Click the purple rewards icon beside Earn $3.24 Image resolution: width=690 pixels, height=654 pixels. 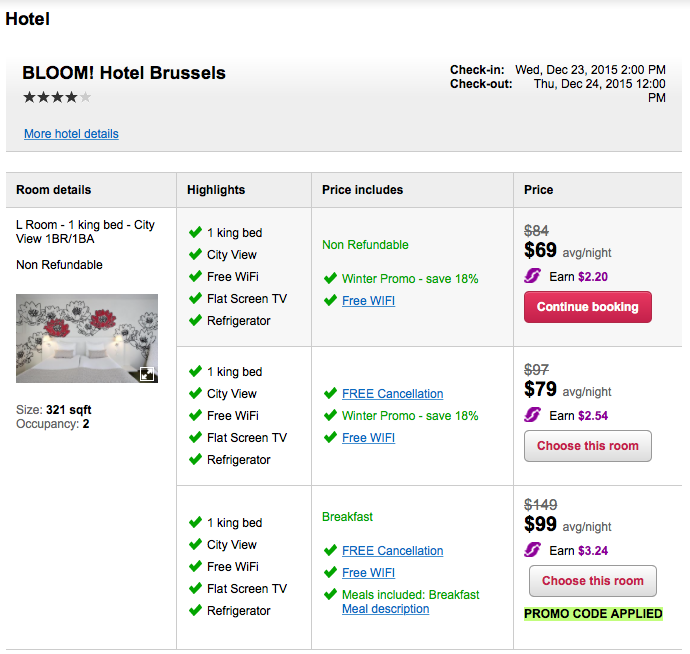coord(532,550)
